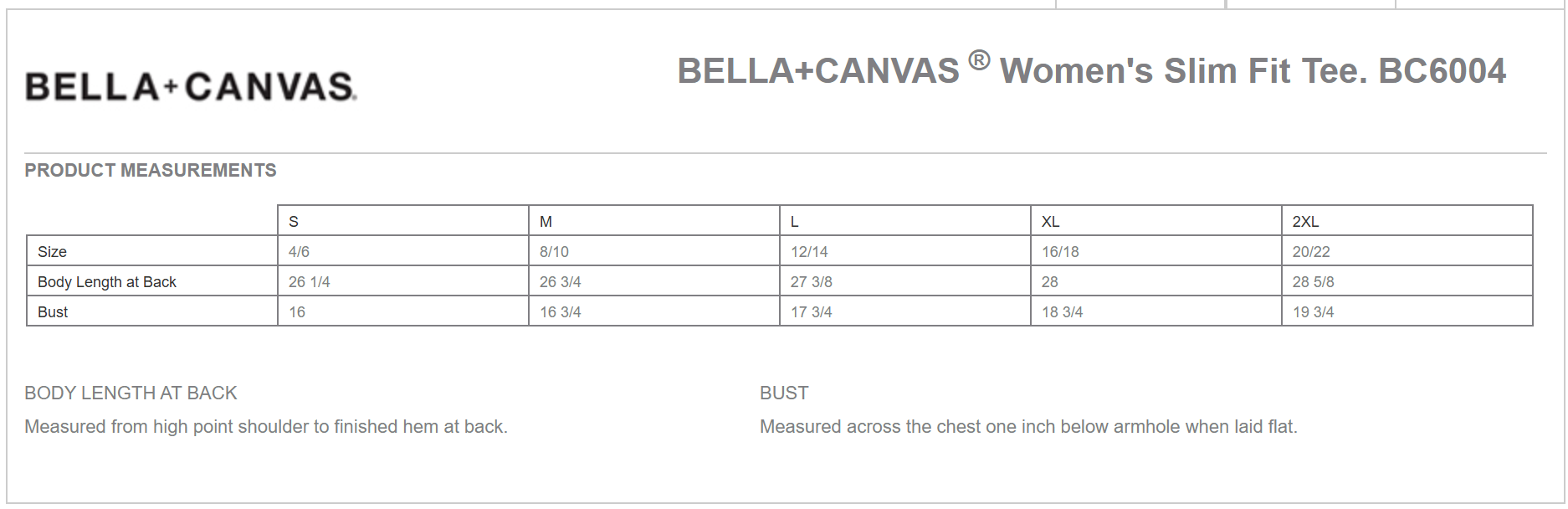Click the BUST description heading
The image size is (1568, 509).
click(x=784, y=393)
